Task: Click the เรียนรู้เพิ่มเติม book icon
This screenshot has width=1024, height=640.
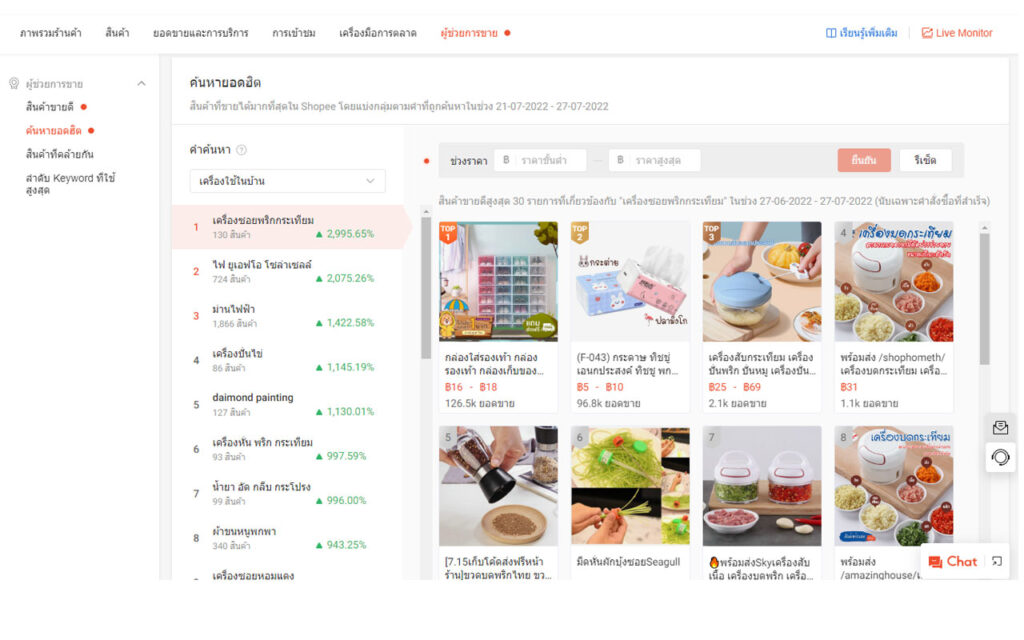Action: pyautogui.click(x=830, y=33)
